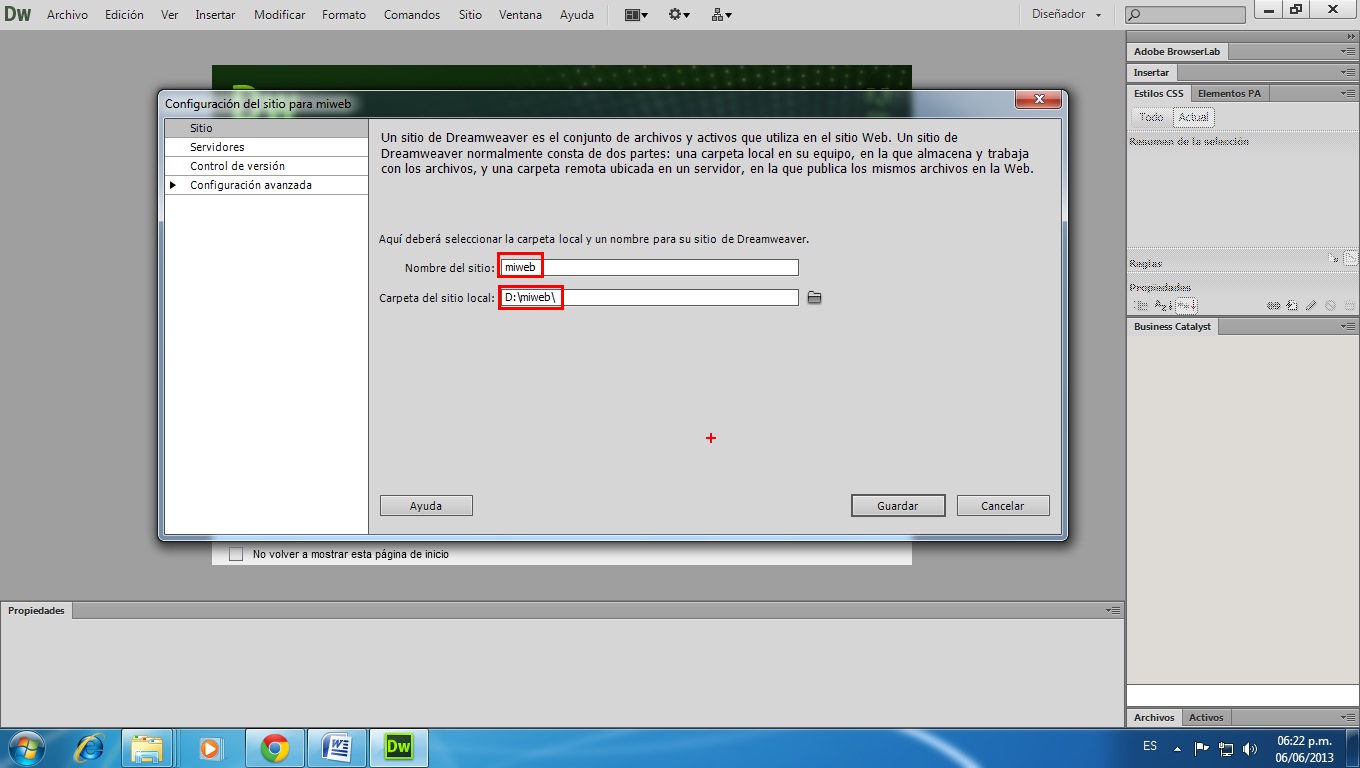The image size is (1360, 768).
Task: Check No volver a mostrar esta página de inicio
Action: click(x=236, y=553)
